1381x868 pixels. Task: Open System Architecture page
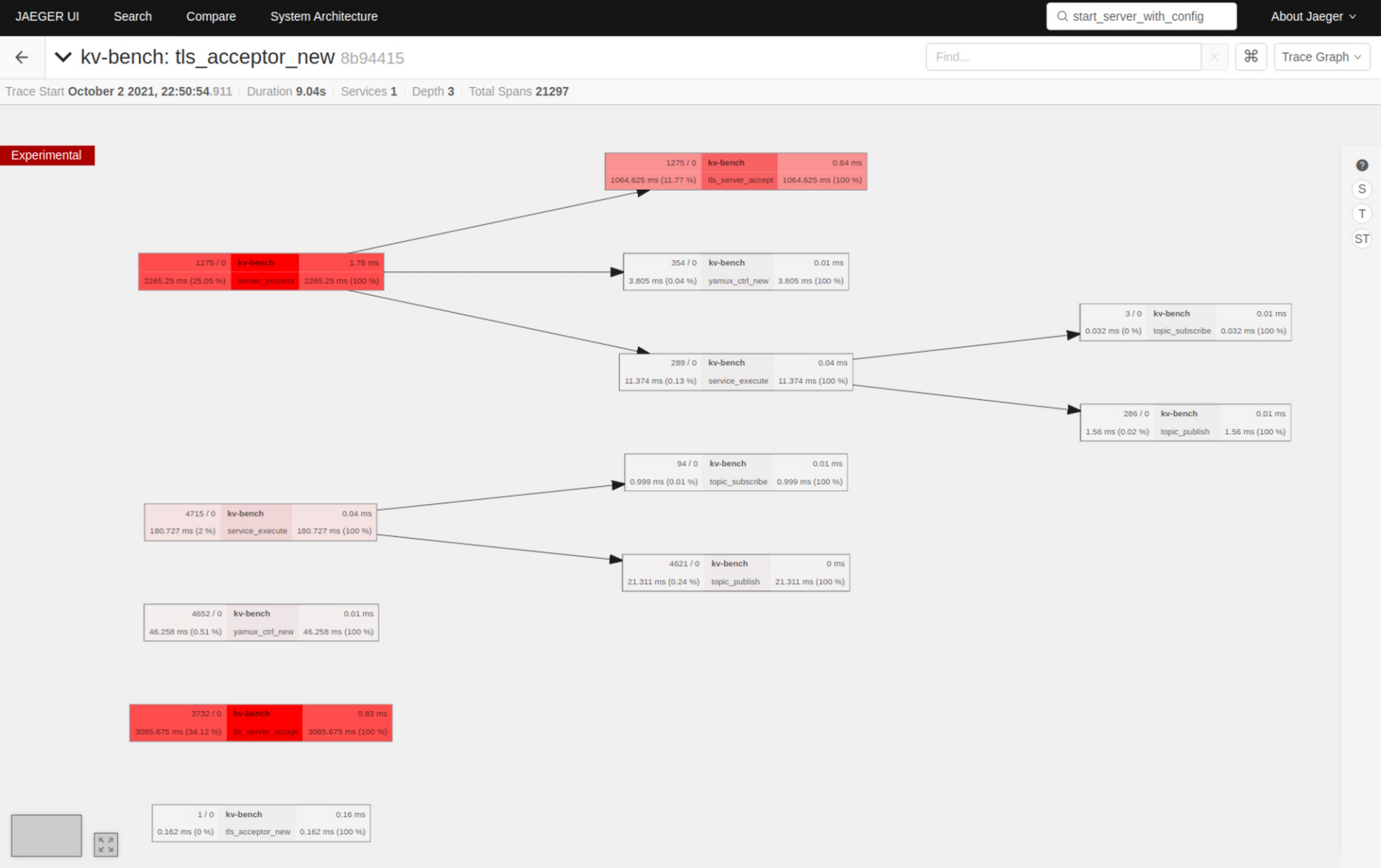324,17
